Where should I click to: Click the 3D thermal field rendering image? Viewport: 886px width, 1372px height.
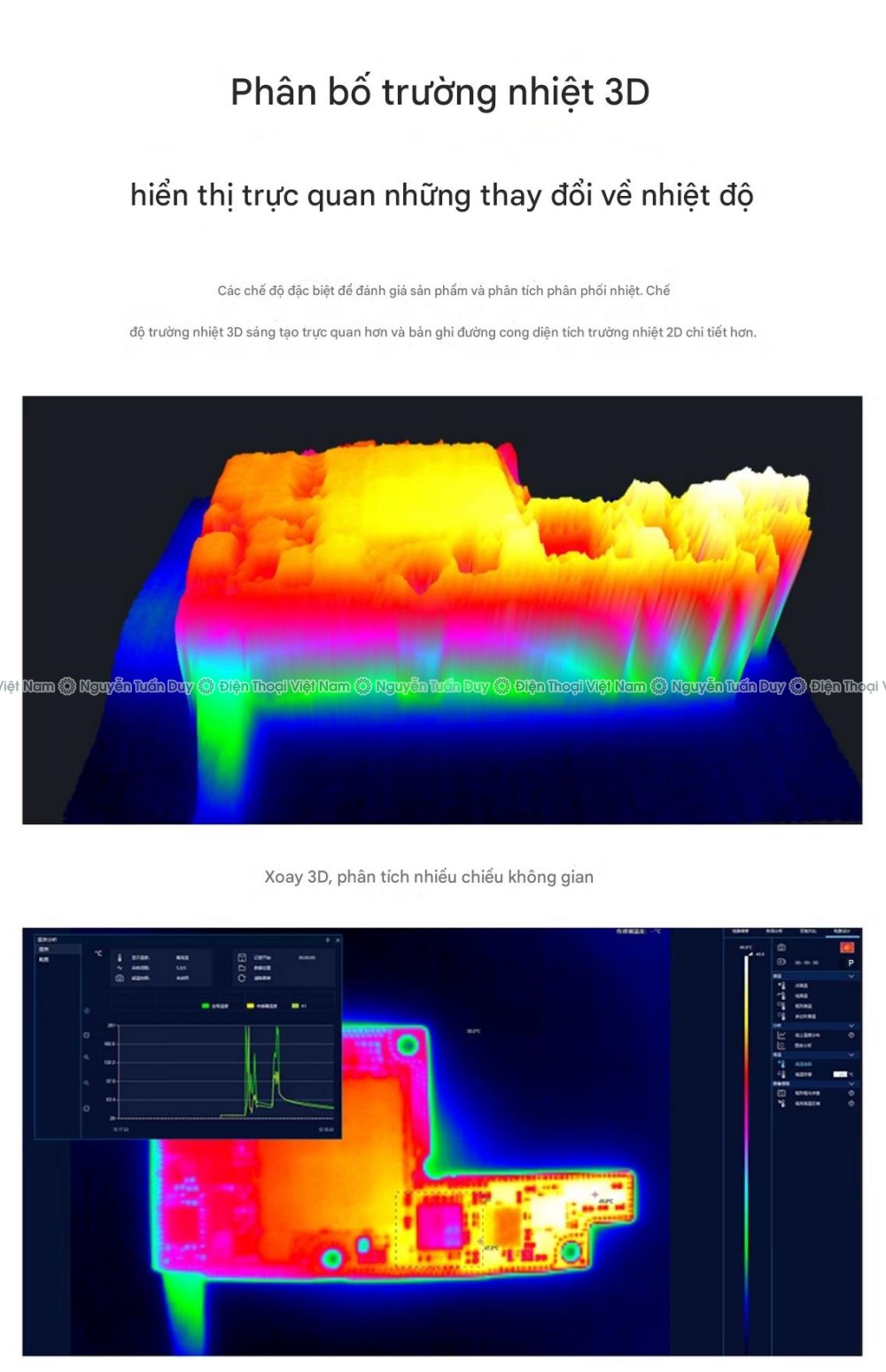click(x=442, y=610)
